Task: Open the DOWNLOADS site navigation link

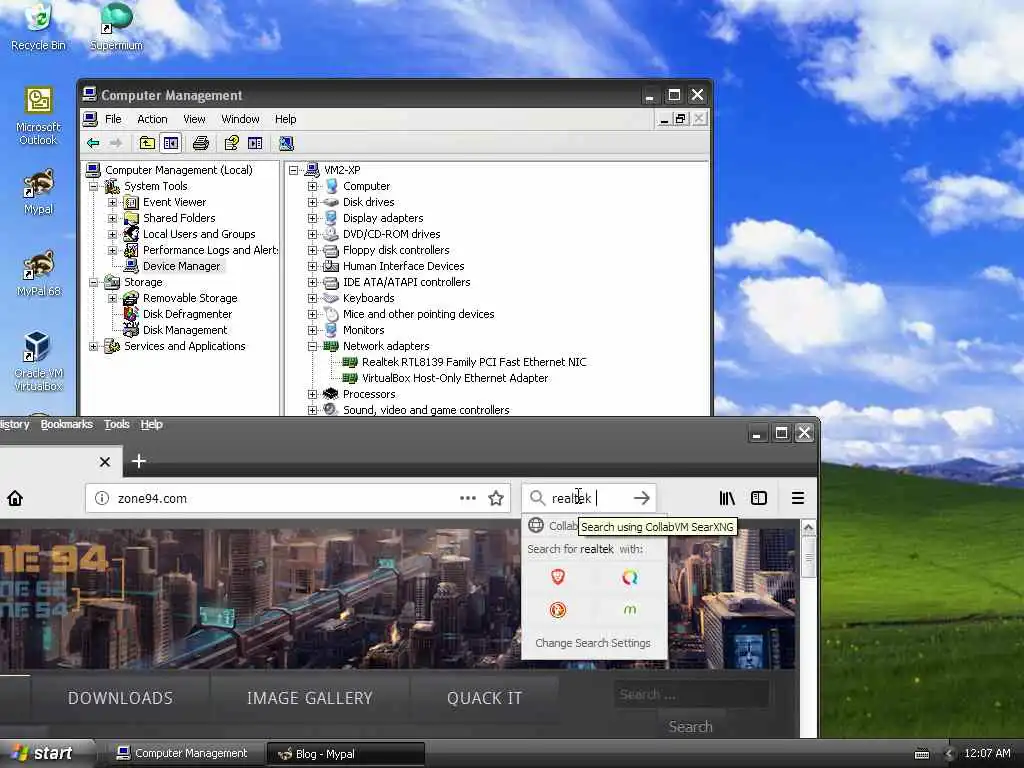Action: pyautogui.click(x=120, y=698)
